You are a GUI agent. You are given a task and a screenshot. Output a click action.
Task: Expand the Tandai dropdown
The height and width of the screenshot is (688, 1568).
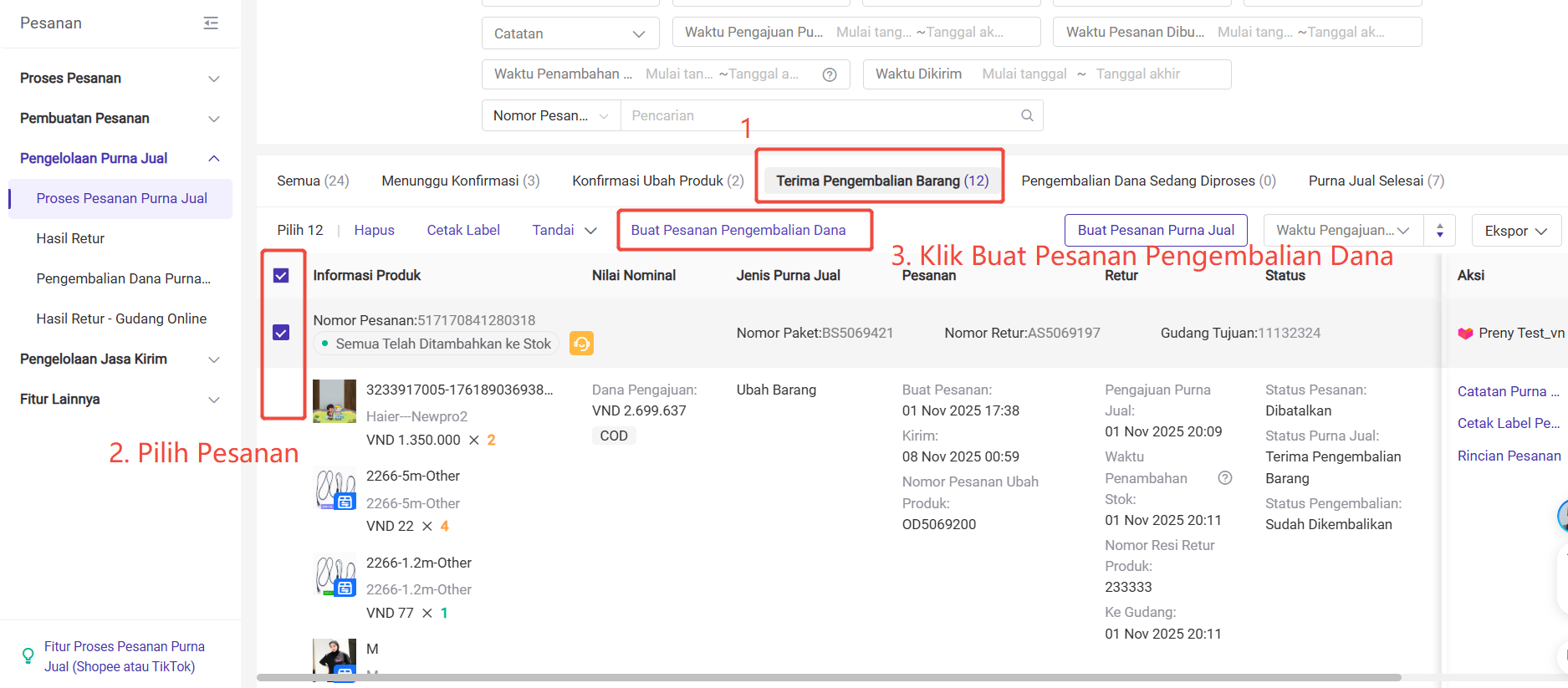tap(564, 231)
